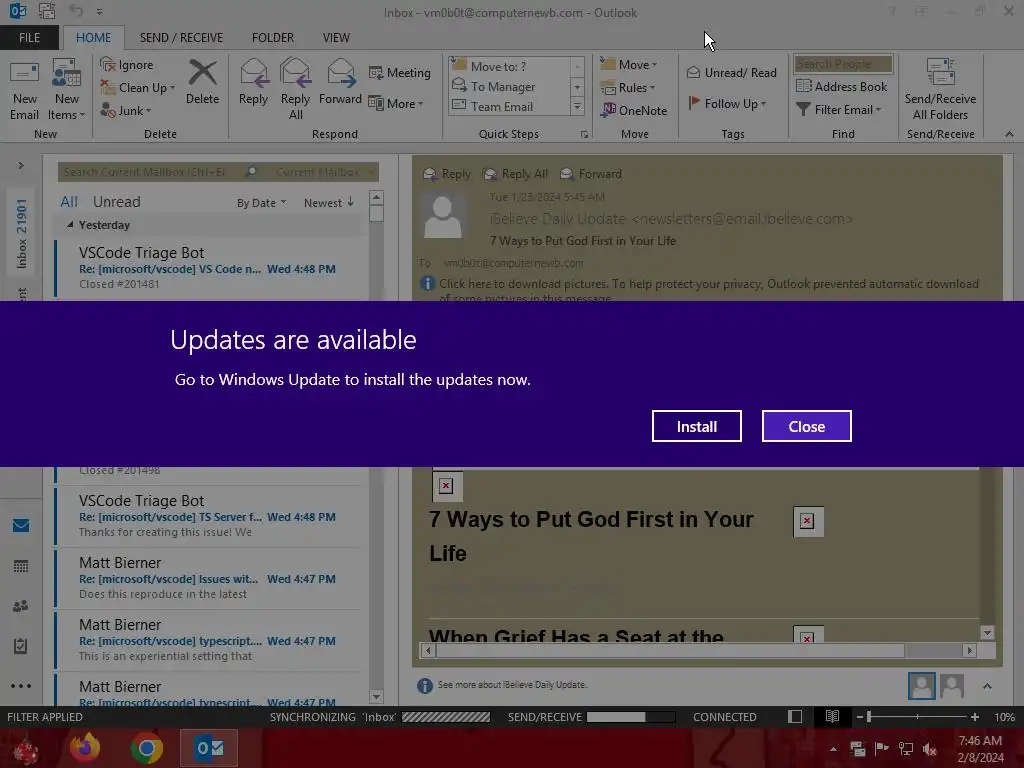Open Mail view in the navigation bar
1024x768 pixels.
click(21, 526)
